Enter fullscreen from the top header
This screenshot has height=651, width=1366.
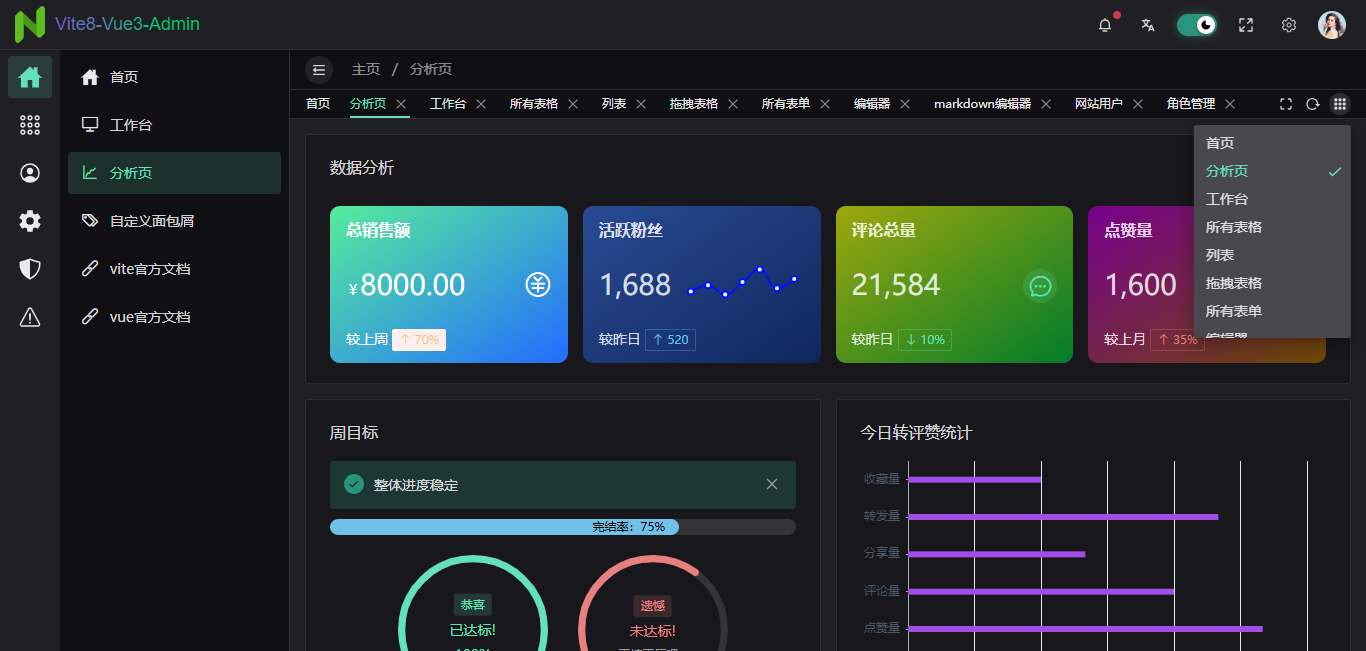coord(1246,25)
